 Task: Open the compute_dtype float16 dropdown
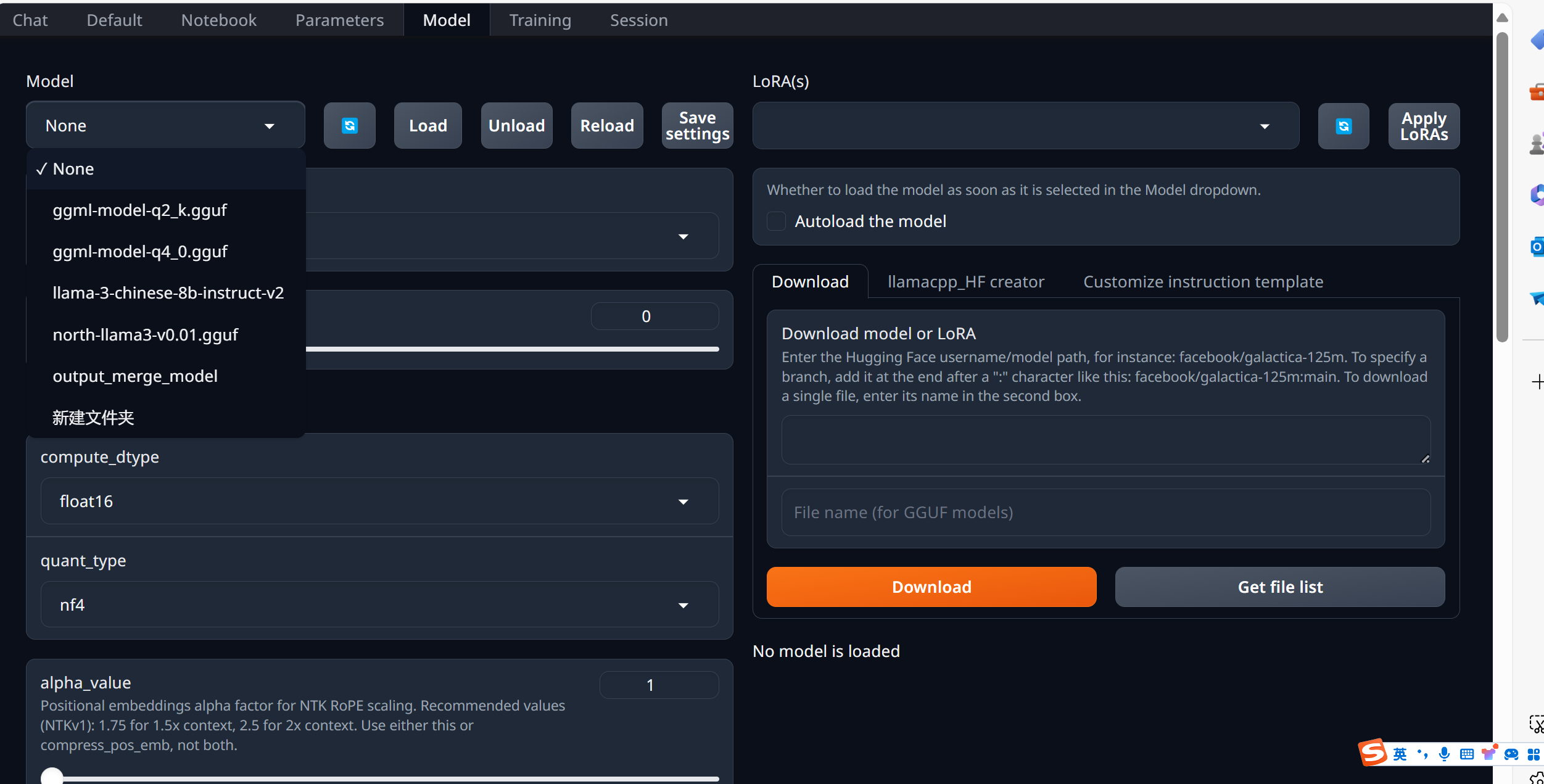tap(379, 501)
